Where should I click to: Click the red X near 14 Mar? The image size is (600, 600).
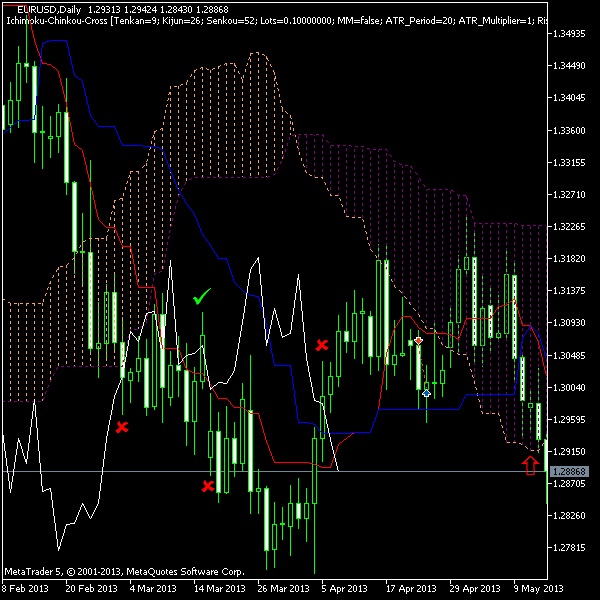pos(208,486)
